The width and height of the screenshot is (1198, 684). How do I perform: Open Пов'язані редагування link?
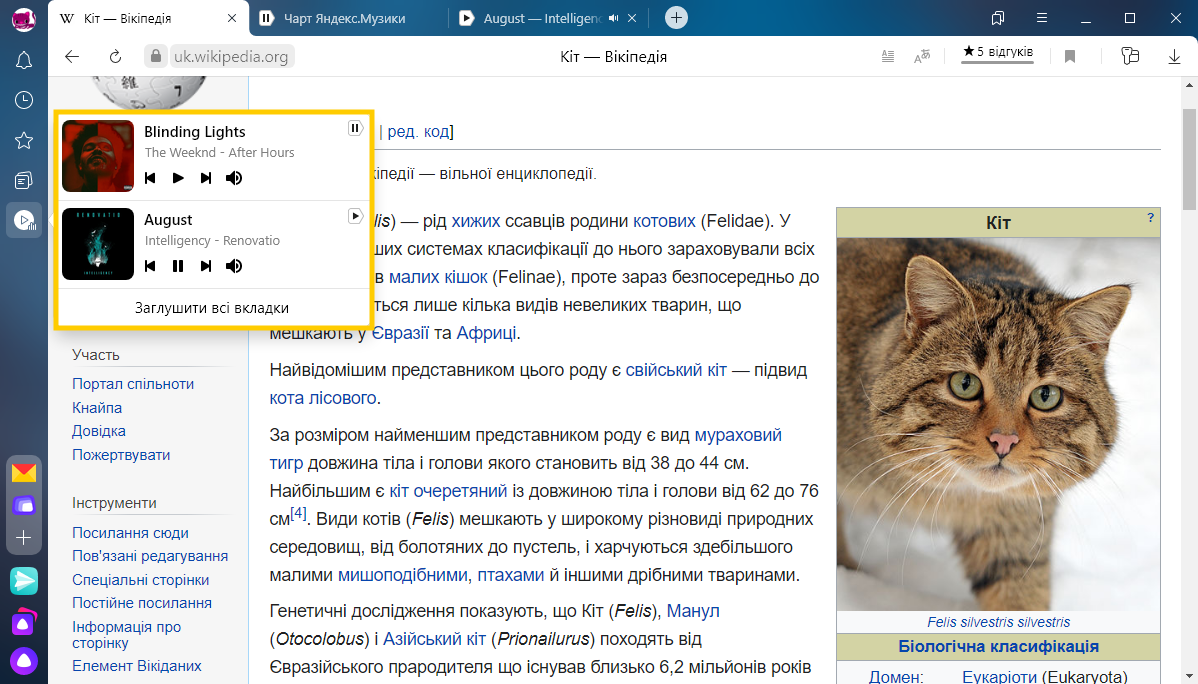click(150, 556)
